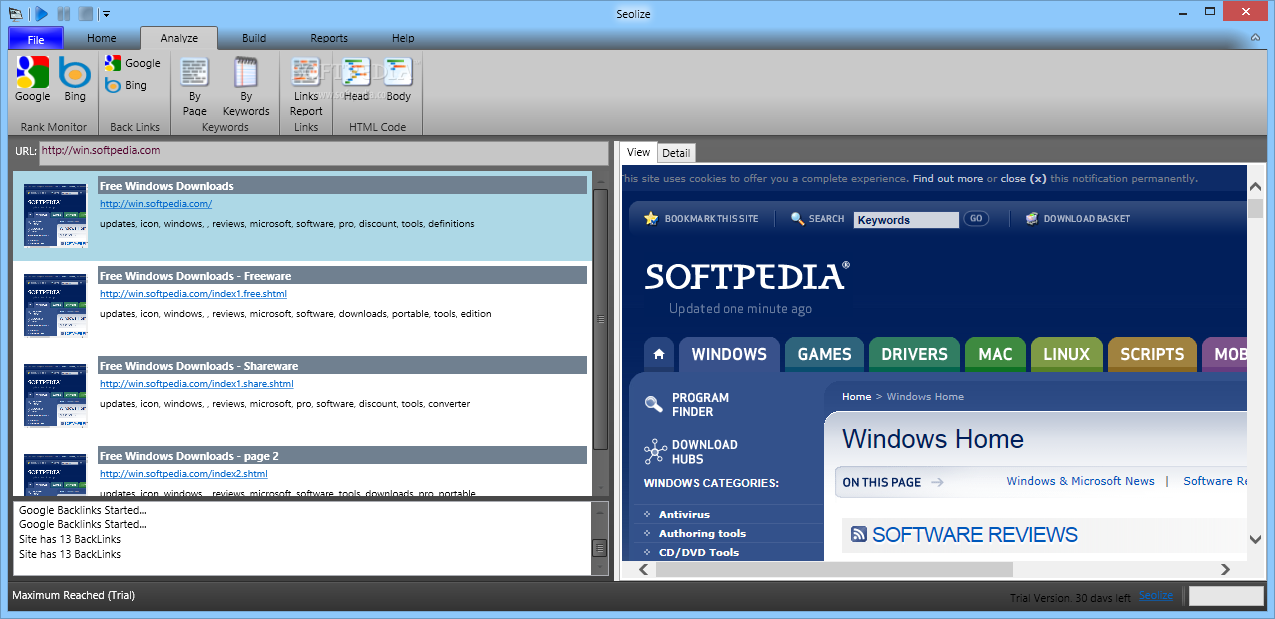Open the SCRIPTS site tab

click(x=1152, y=354)
